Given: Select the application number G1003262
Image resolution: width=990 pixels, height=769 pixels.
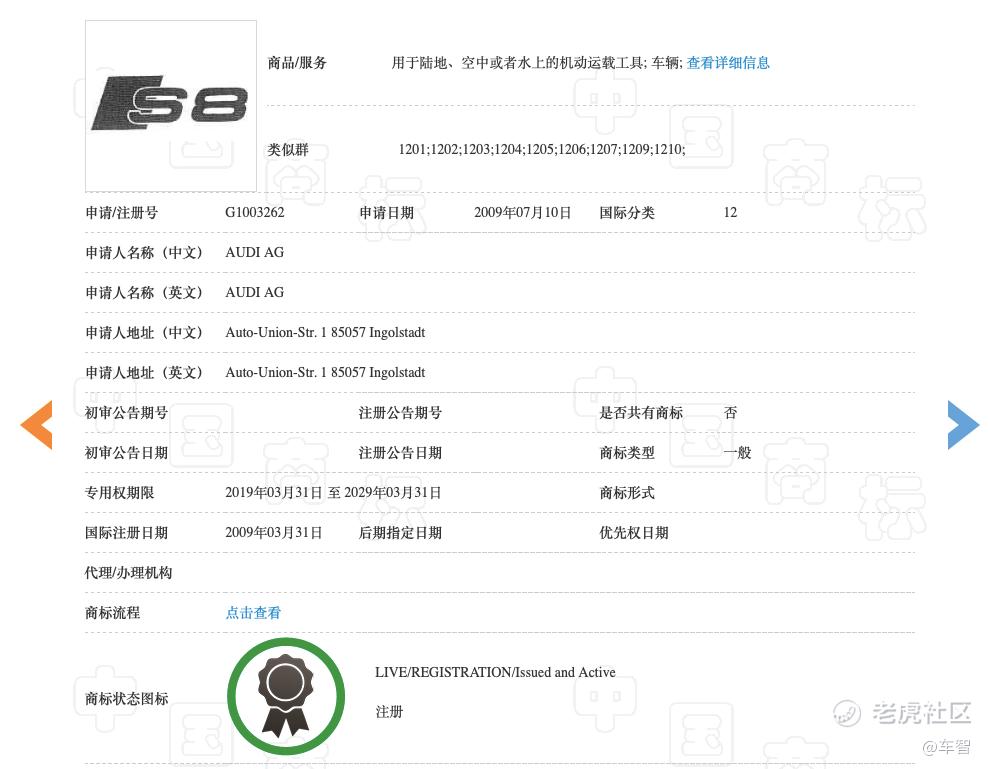Looking at the screenshot, I should [x=253, y=213].
